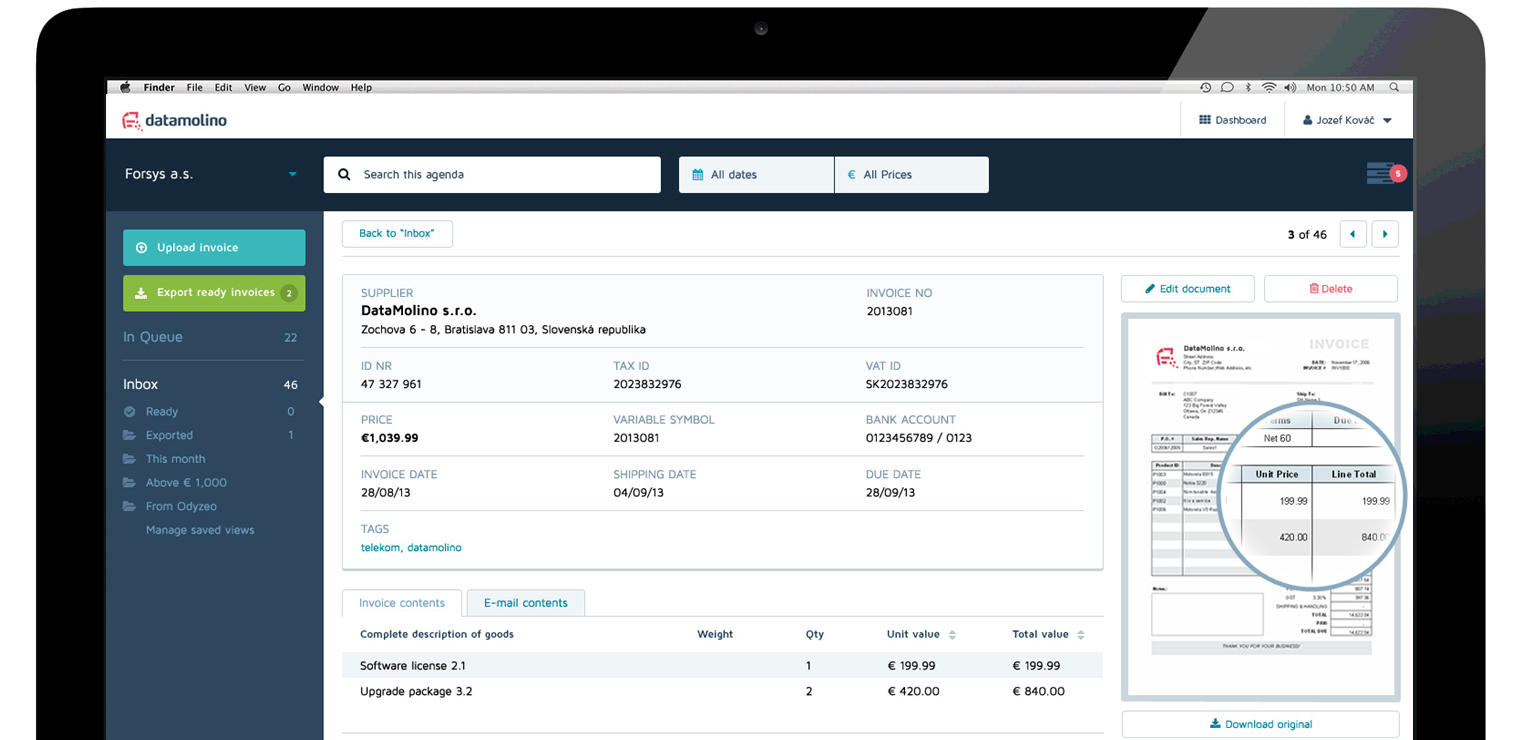The image size is (1514, 740).
Task: Open the Ready saved view
Action: (162, 412)
